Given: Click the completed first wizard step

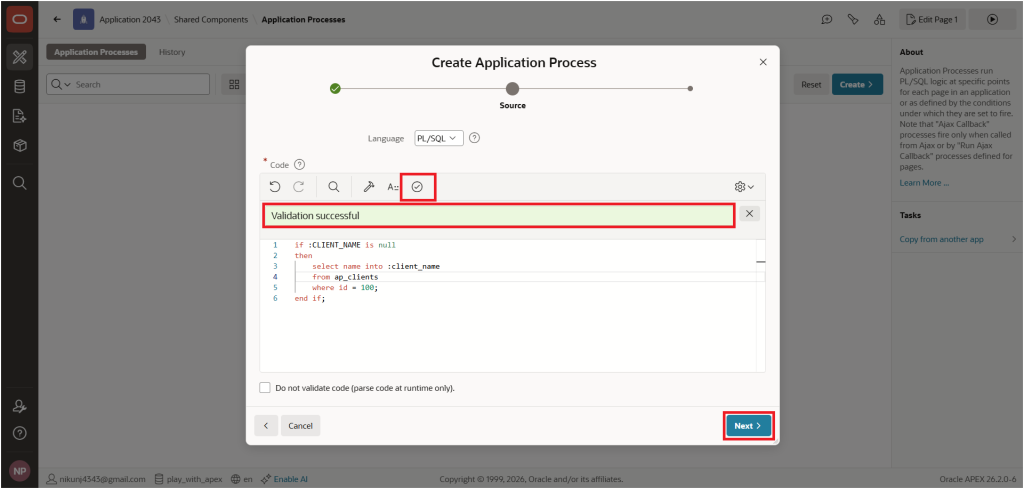Looking at the screenshot, I should (335, 88).
